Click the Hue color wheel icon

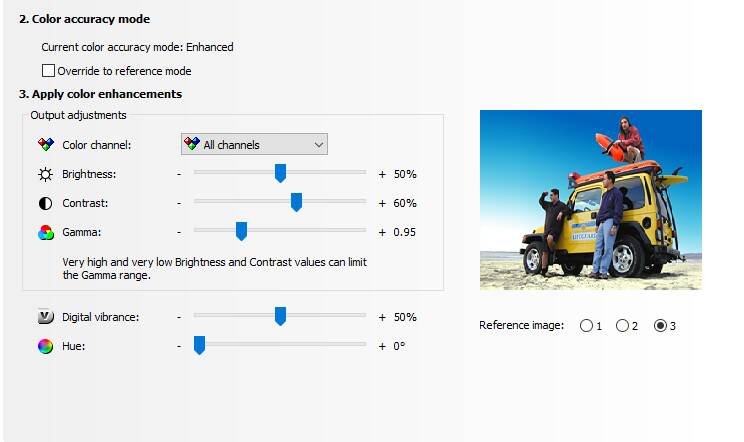point(45,346)
